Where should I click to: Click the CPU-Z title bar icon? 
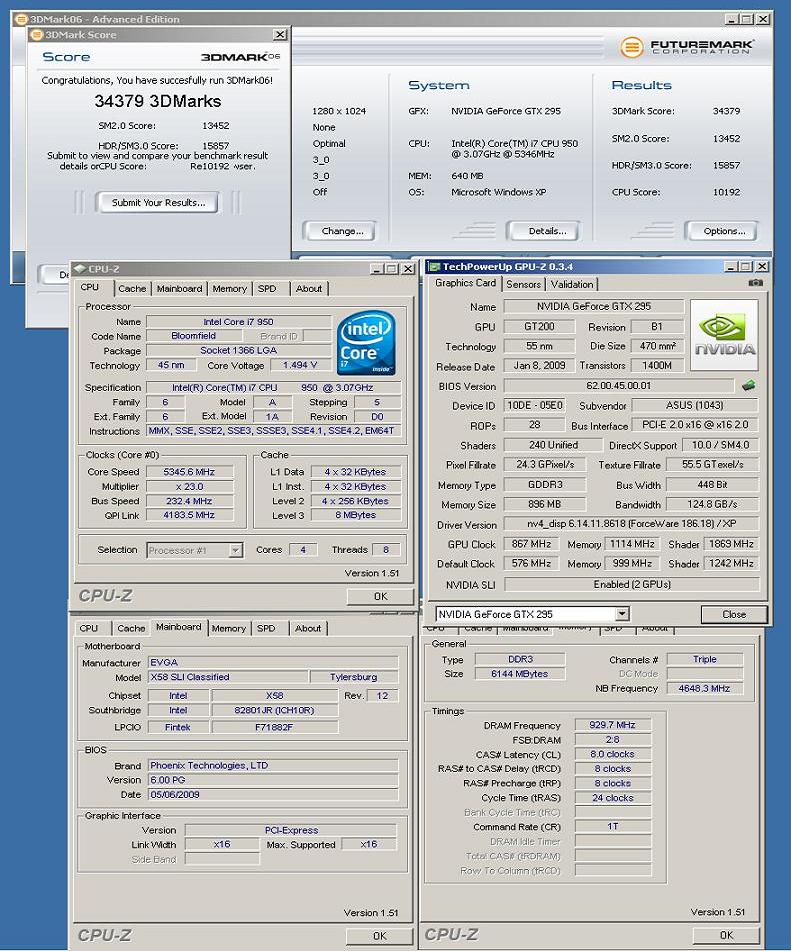point(80,269)
